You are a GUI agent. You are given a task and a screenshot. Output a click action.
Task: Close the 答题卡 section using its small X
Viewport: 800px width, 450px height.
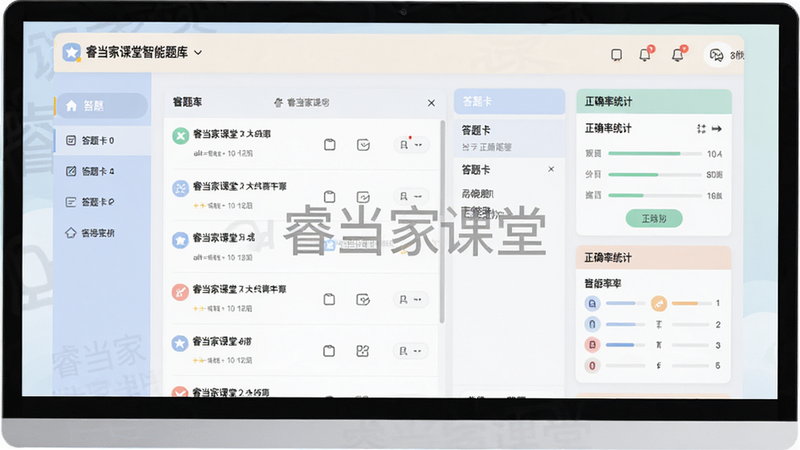pyautogui.click(x=551, y=169)
